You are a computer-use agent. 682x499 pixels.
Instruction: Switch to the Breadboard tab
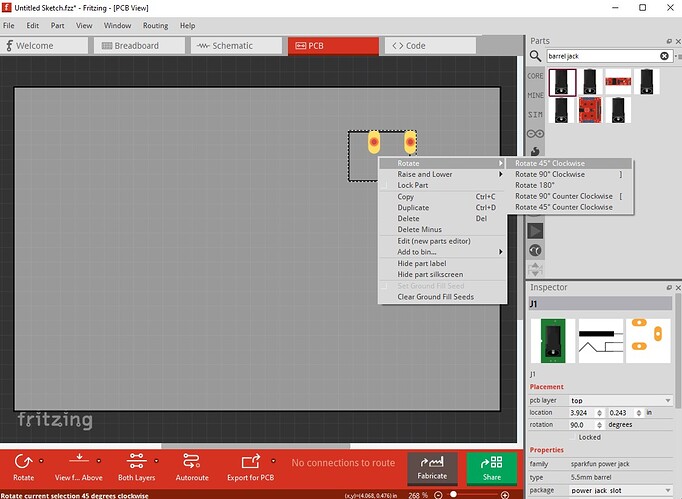coord(139,46)
